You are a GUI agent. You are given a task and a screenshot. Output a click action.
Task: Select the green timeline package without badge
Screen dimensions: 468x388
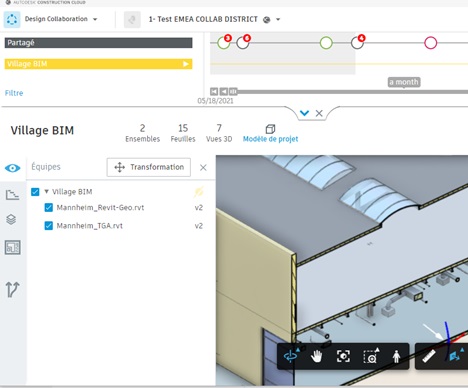coord(326,43)
